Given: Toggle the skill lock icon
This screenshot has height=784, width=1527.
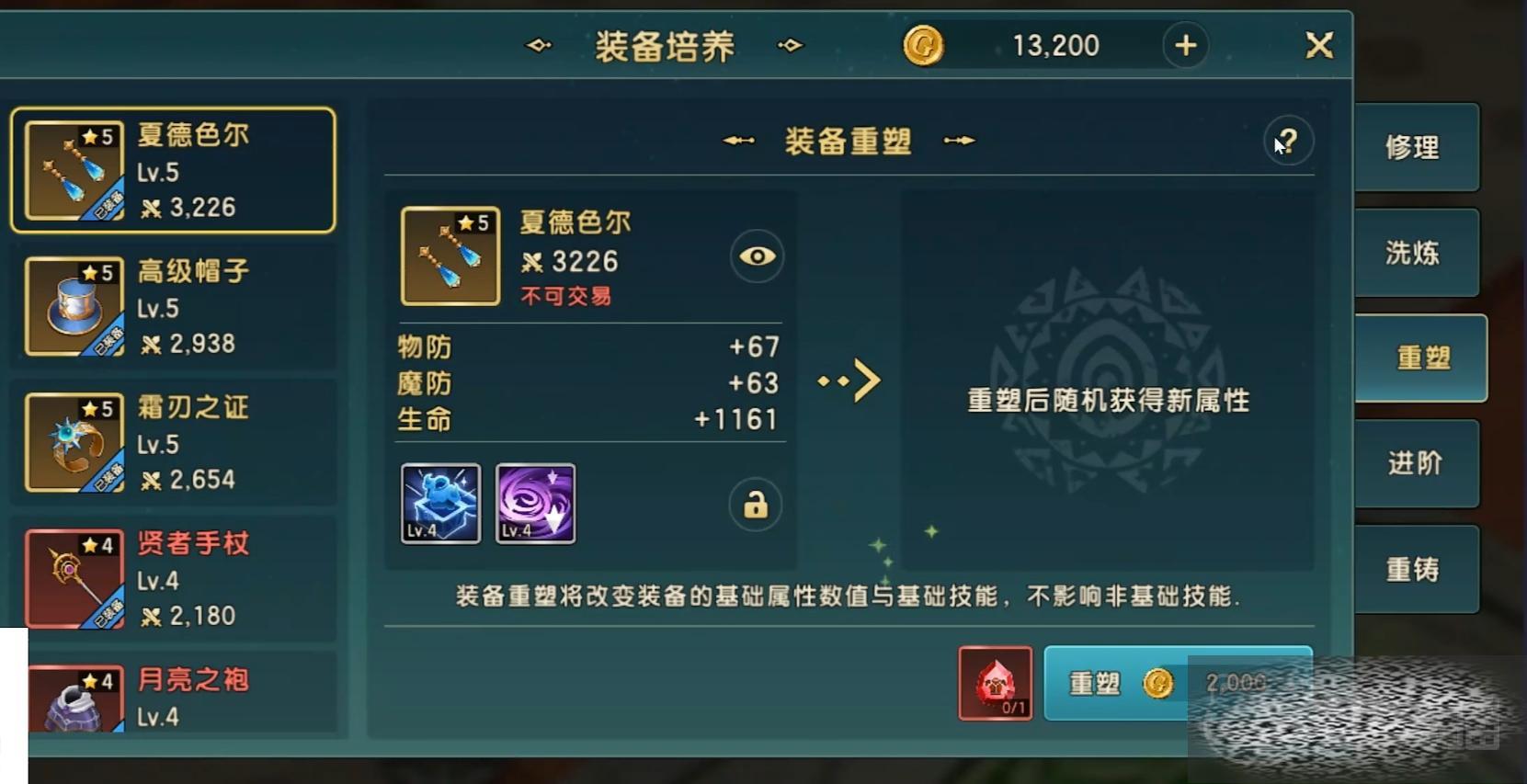Looking at the screenshot, I should point(756,505).
